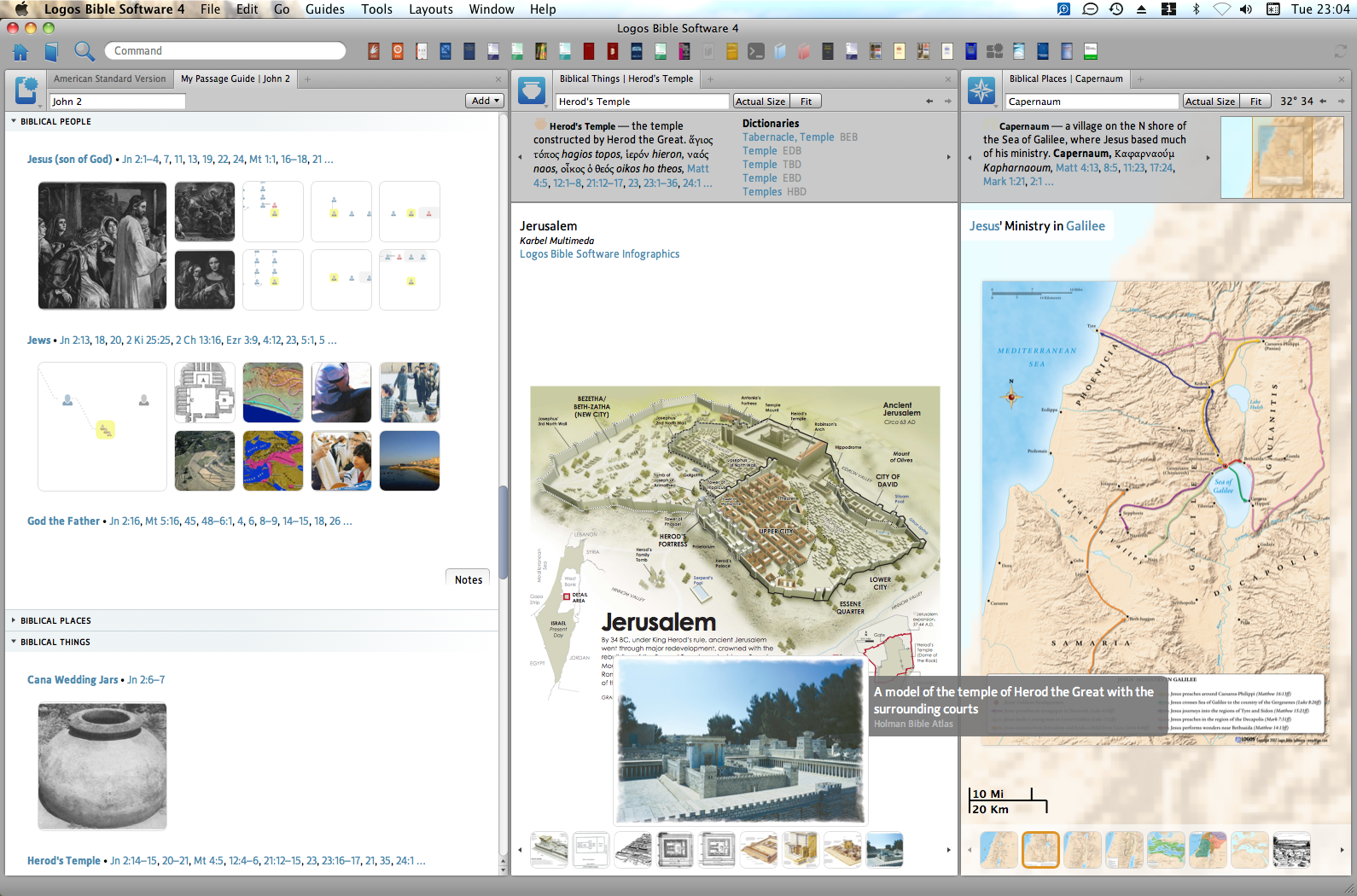Click the terminal command-line shortcut icon
Viewport: 1357px width, 896px height.
pos(755,51)
